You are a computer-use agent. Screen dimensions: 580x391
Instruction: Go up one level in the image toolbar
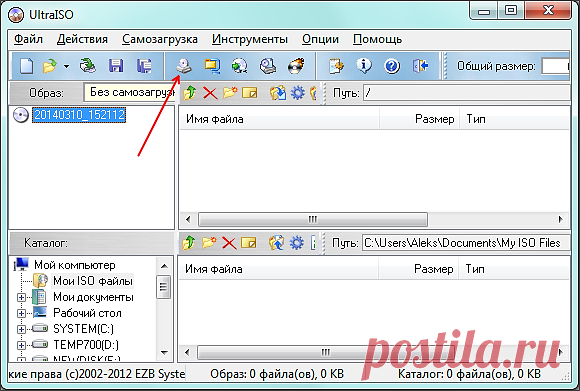point(190,92)
